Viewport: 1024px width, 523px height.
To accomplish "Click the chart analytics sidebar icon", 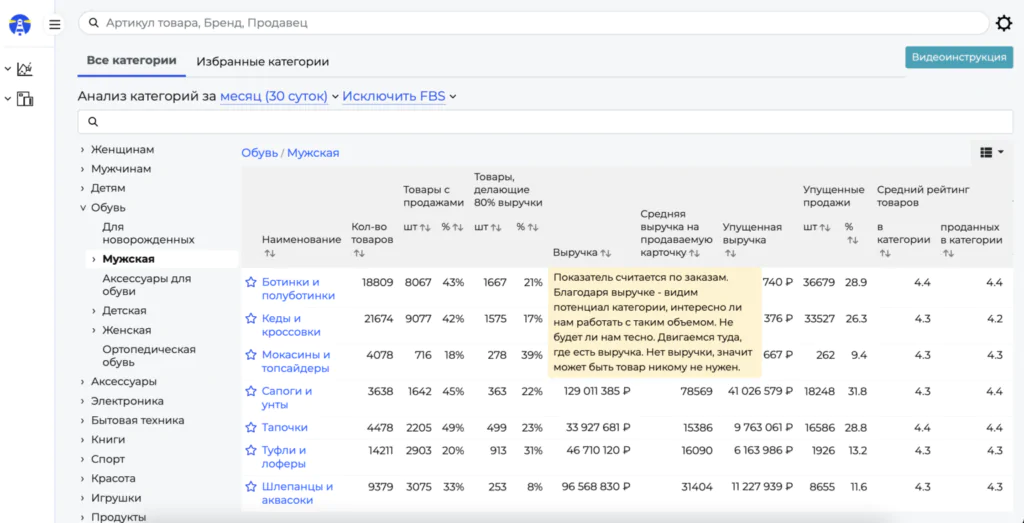I will pos(25,69).
